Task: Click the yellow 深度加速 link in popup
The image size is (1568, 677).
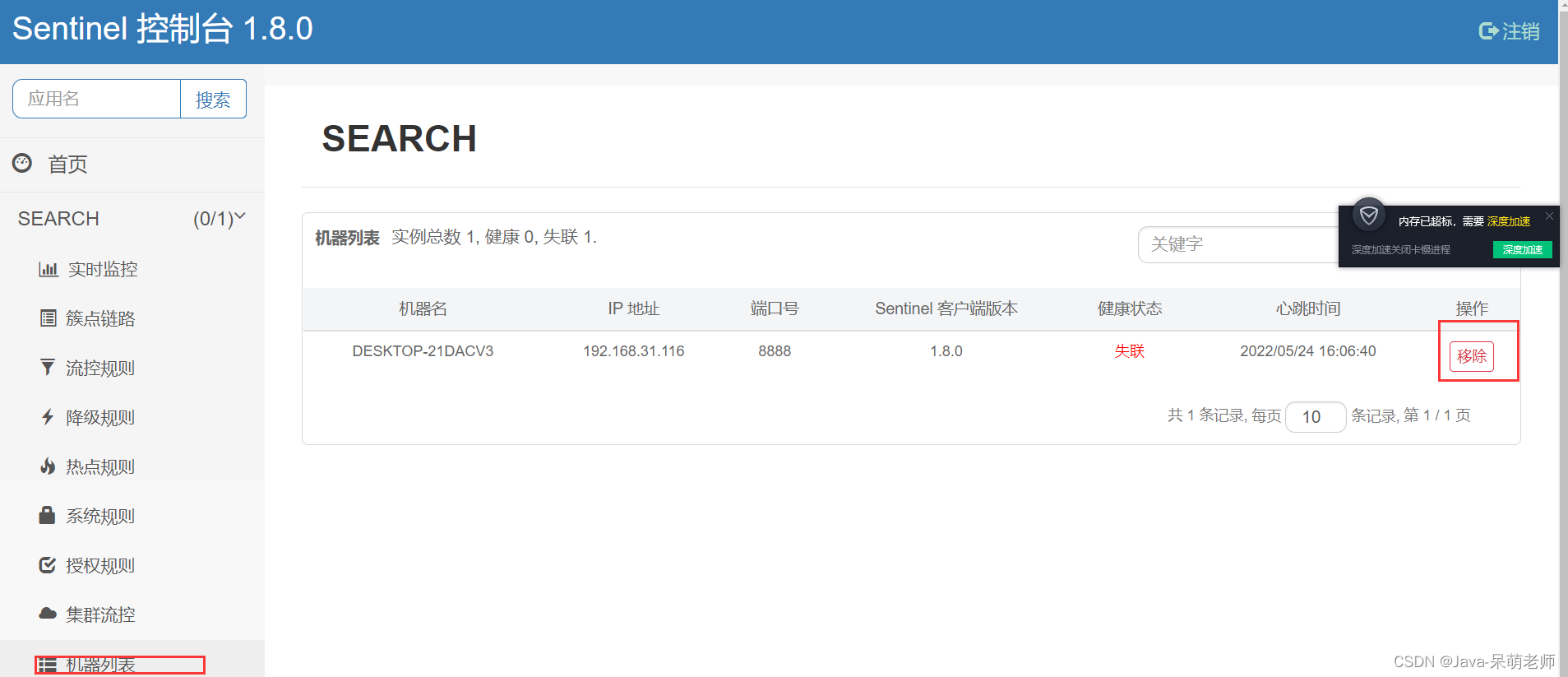Action: [1509, 221]
